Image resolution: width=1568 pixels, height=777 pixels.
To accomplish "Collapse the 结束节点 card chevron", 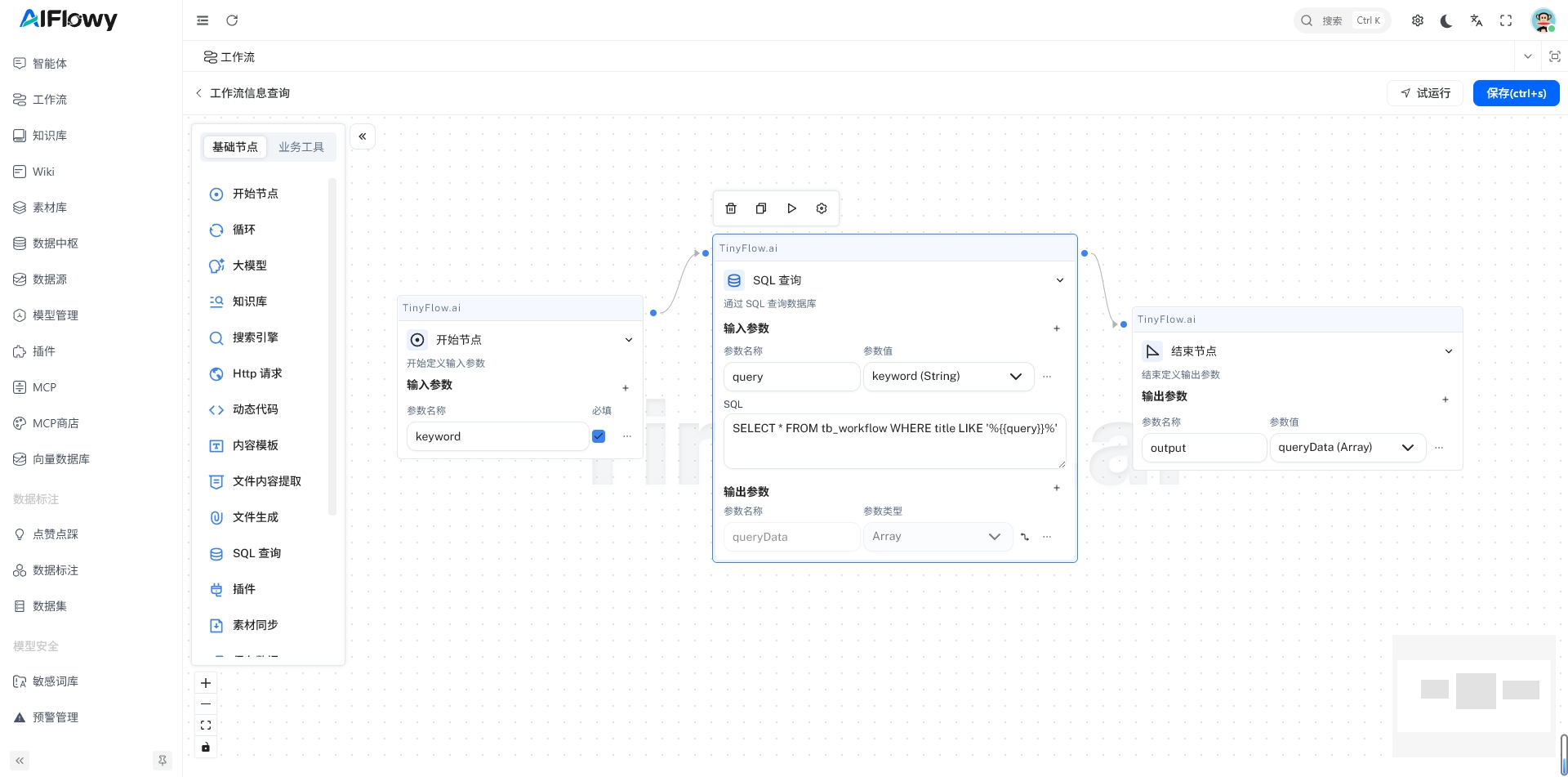I will click(1449, 351).
